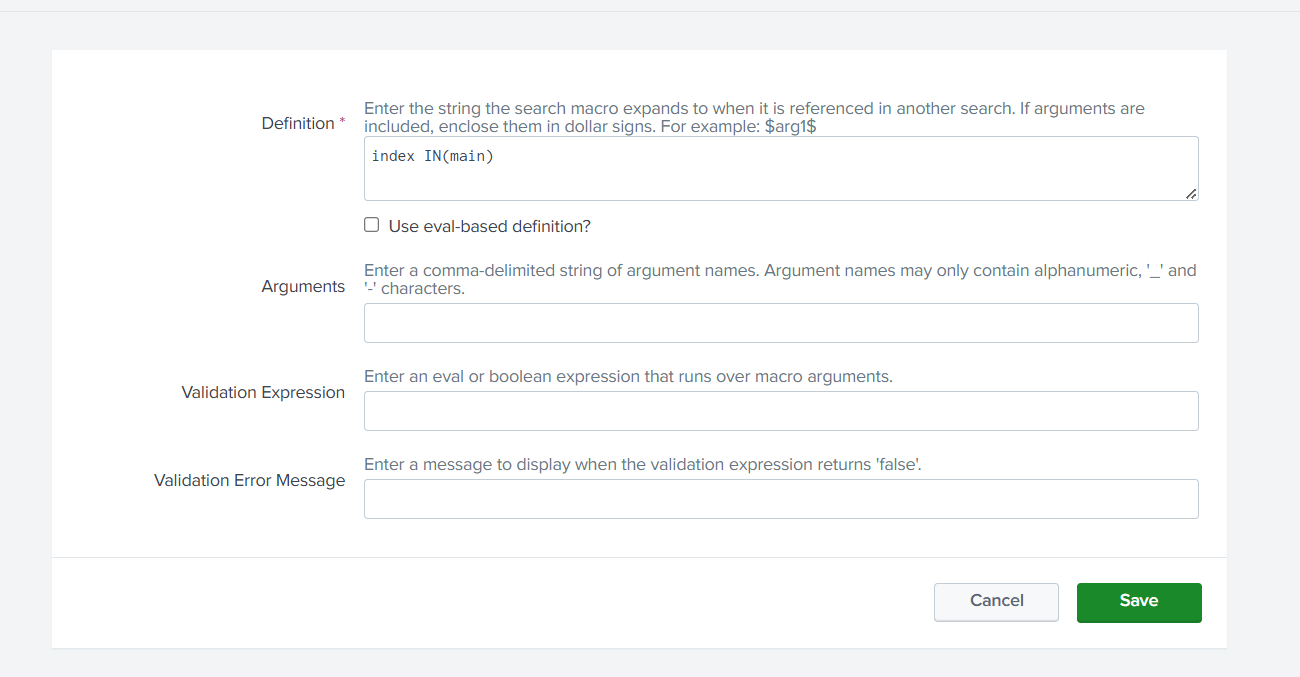Viewport: 1300px width, 677px height.
Task: Click the Validation Expression input field
Action: (780, 410)
